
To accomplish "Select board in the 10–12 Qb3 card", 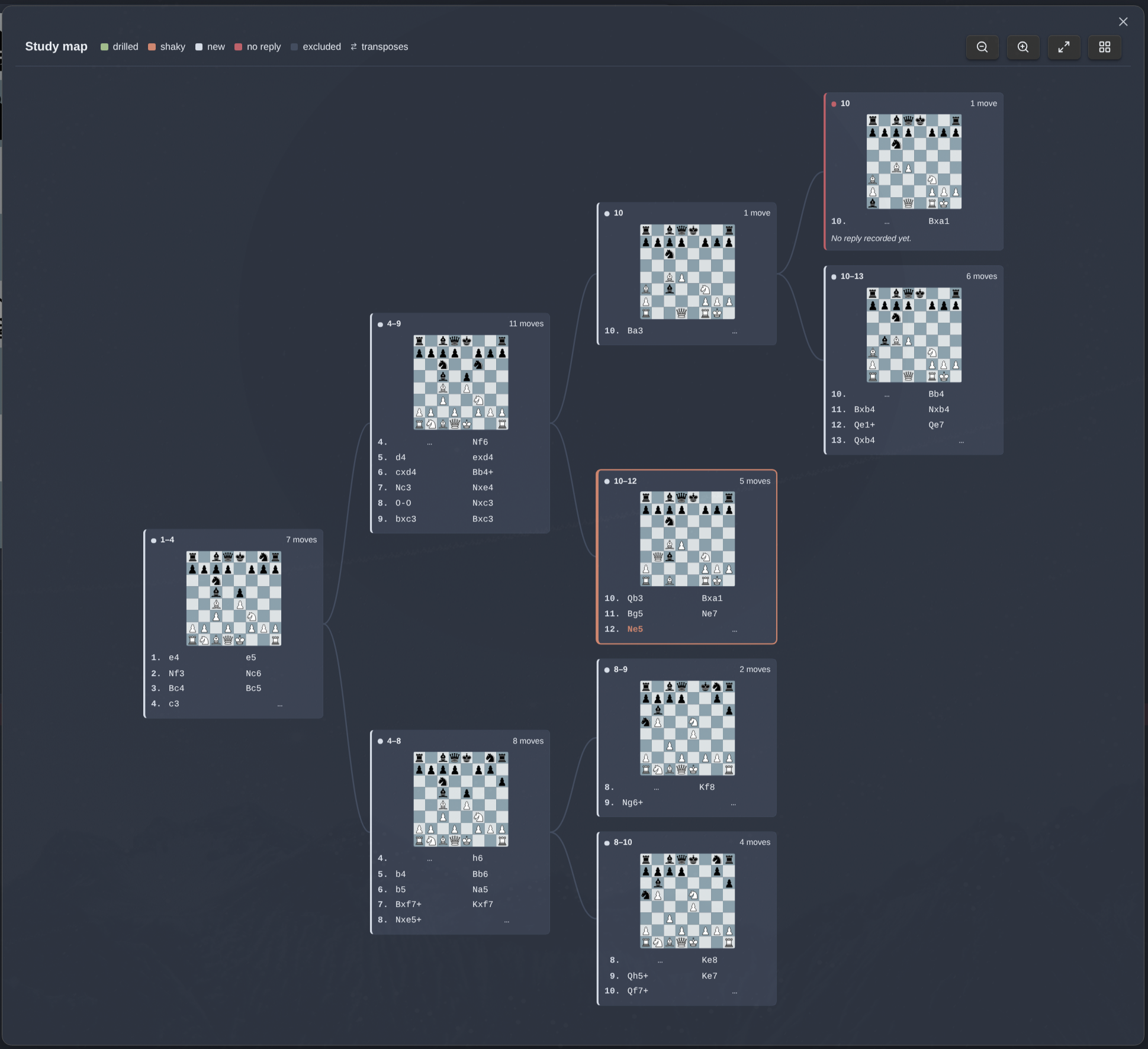I will pos(687,539).
